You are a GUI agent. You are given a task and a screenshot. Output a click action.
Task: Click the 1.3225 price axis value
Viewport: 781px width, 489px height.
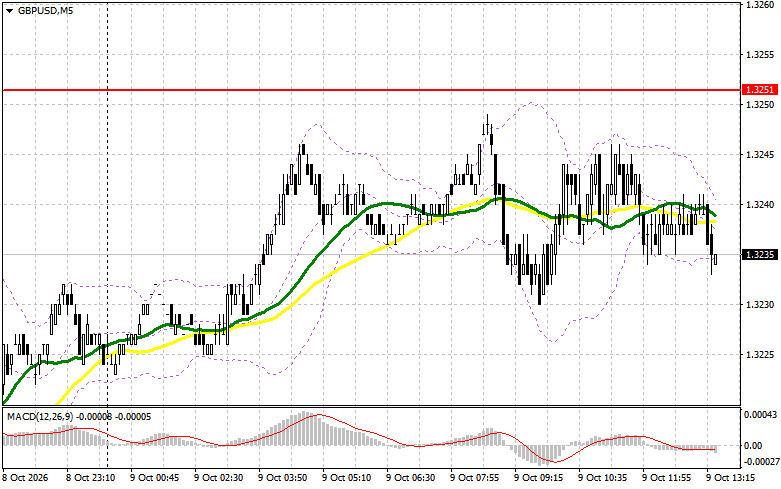(760, 355)
